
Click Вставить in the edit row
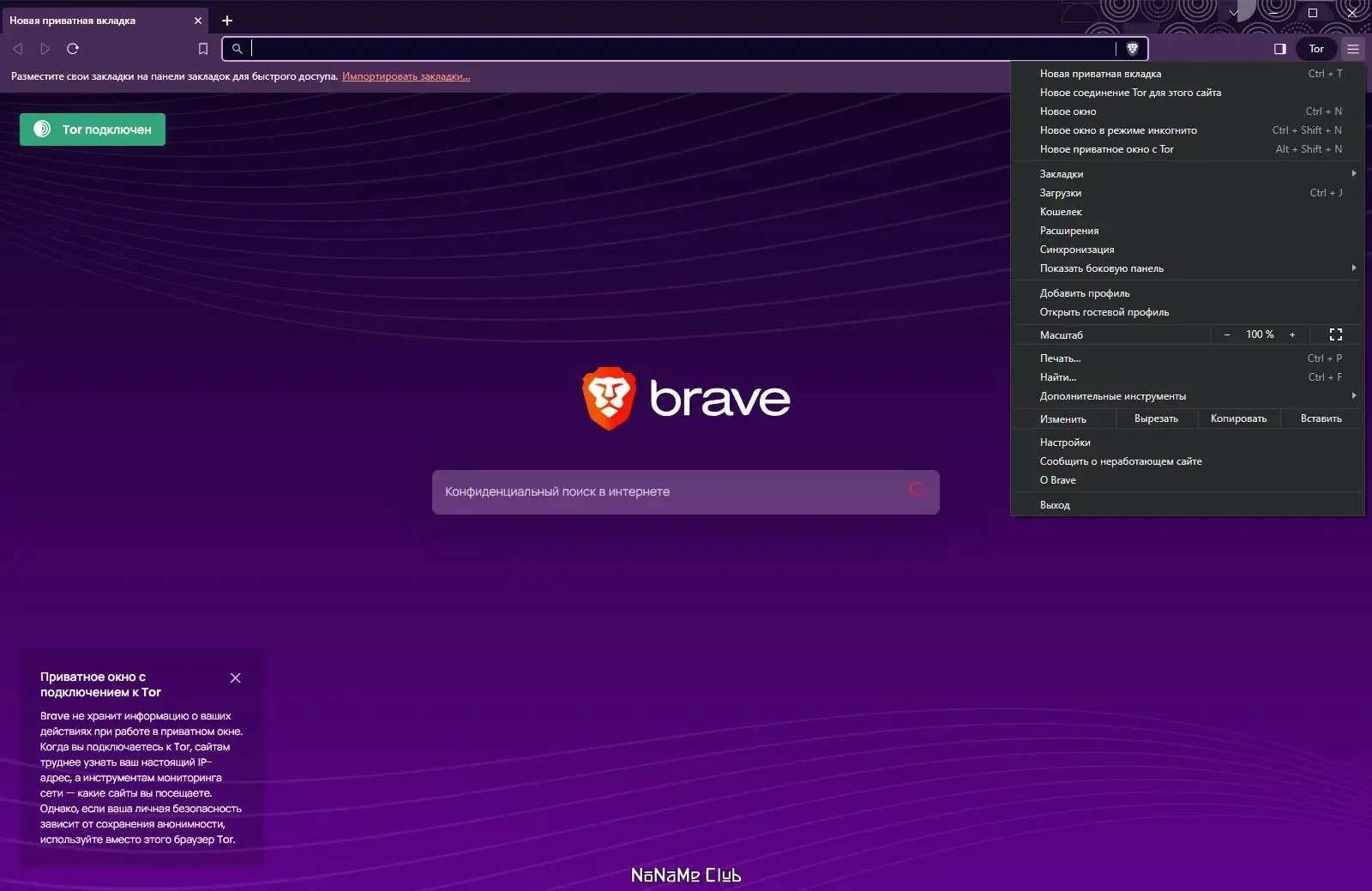pyautogui.click(x=1321, y=419)
